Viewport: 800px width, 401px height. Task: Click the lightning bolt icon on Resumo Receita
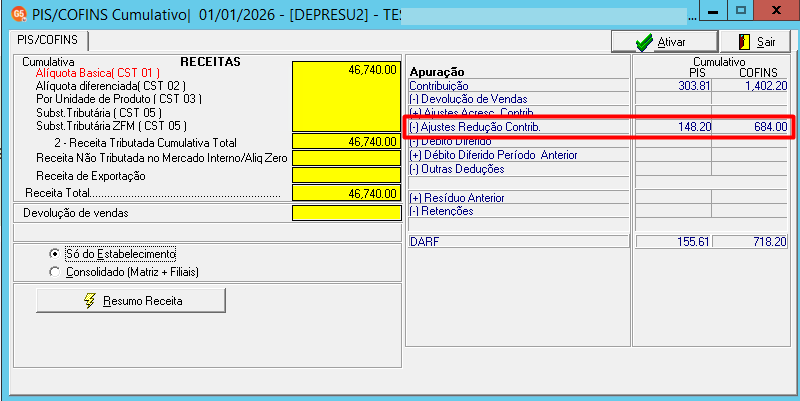coord(89,300)
